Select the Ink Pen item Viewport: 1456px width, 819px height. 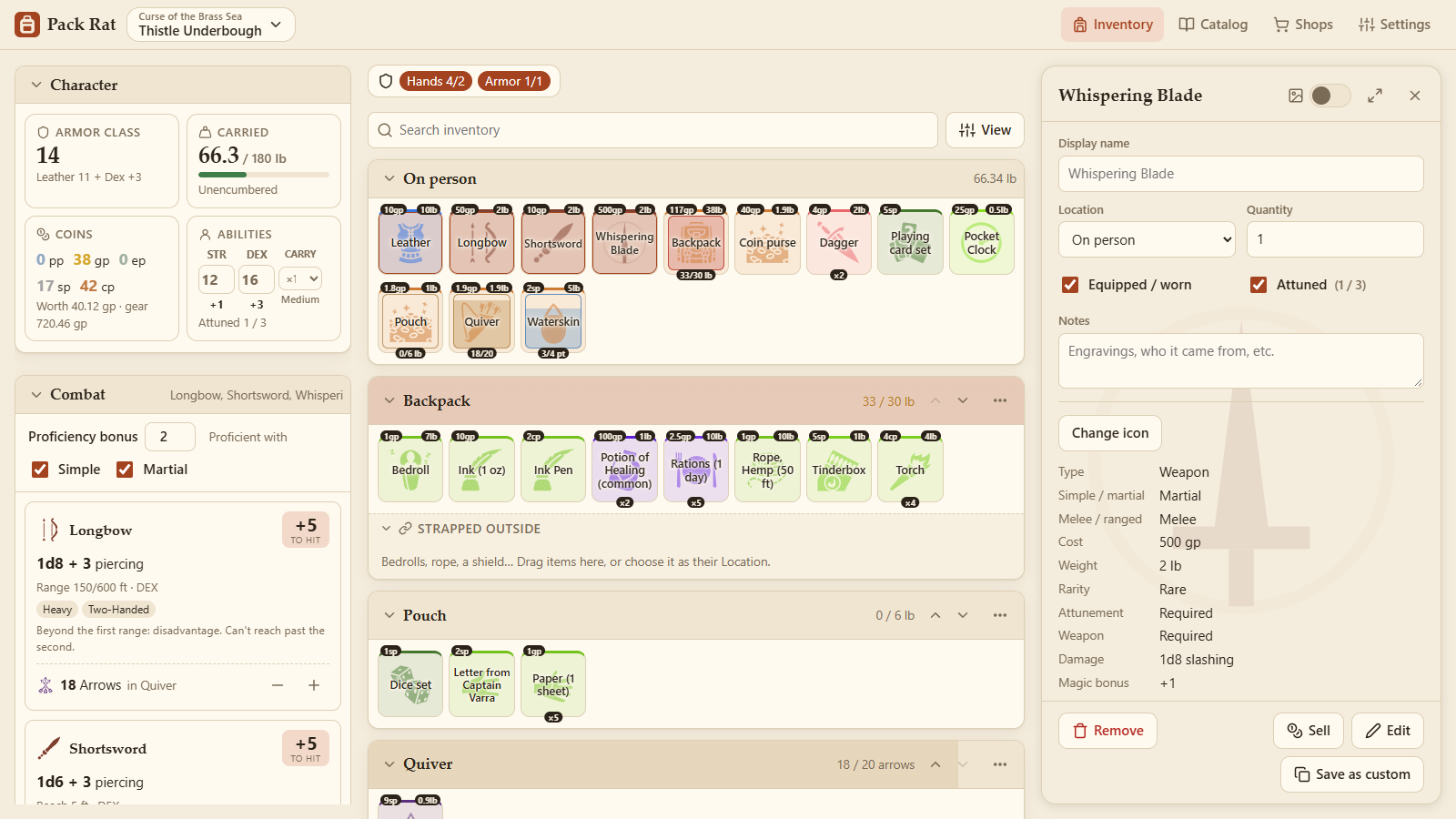tap(553, 470)
